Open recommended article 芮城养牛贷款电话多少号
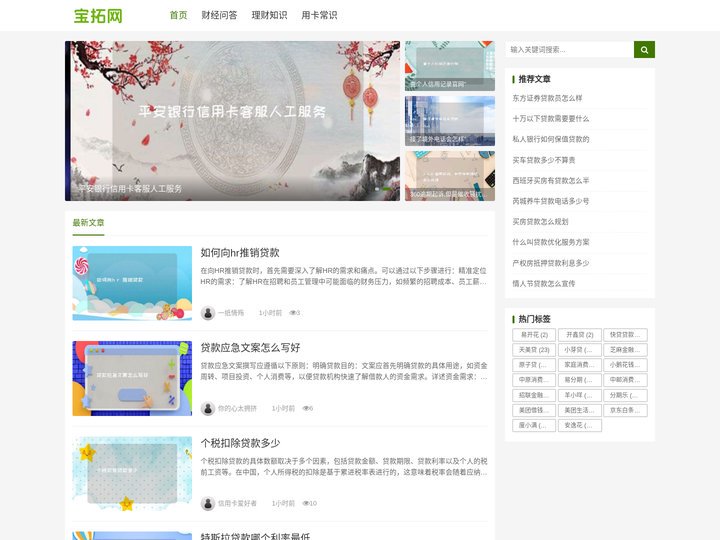Image resolution: width=720 pixels, height=540 pixels. coord(551,201)
